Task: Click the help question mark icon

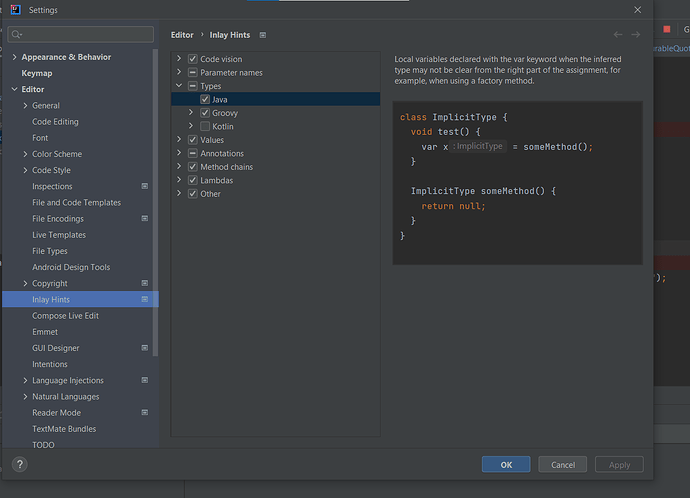Action: [x=19, y=464]
